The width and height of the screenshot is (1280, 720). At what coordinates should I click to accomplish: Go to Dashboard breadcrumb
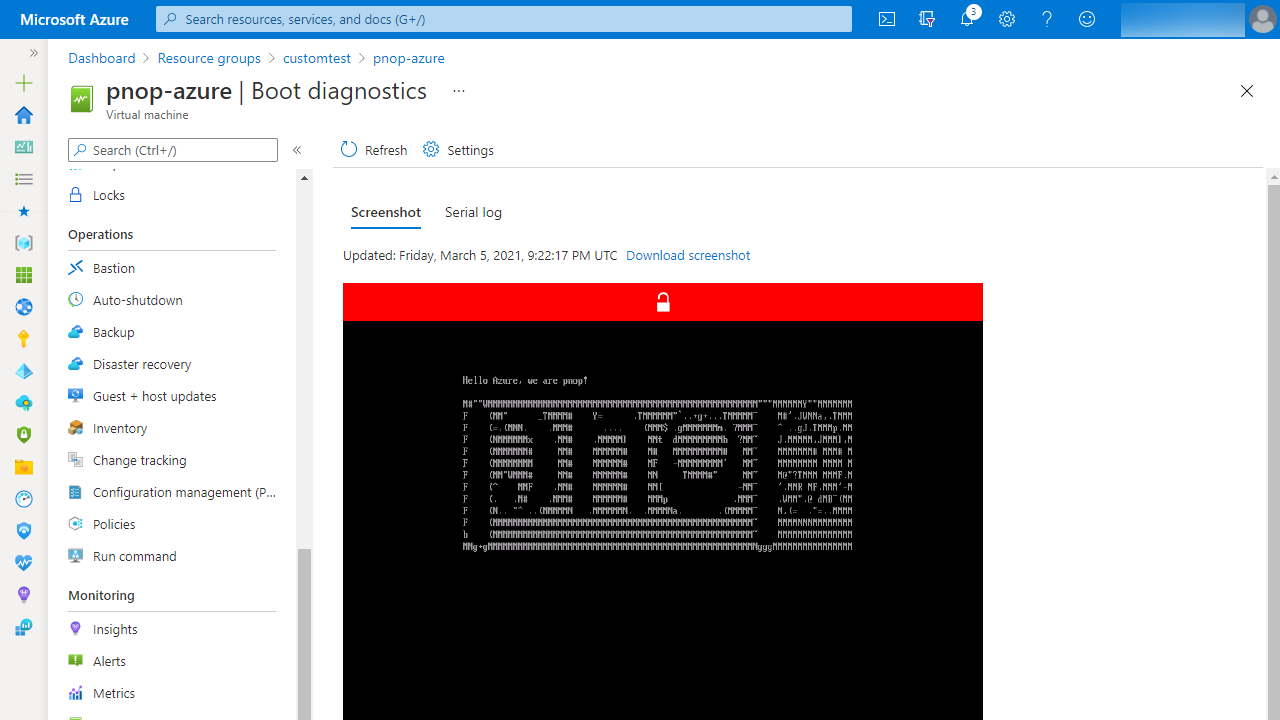click(102, 58)
